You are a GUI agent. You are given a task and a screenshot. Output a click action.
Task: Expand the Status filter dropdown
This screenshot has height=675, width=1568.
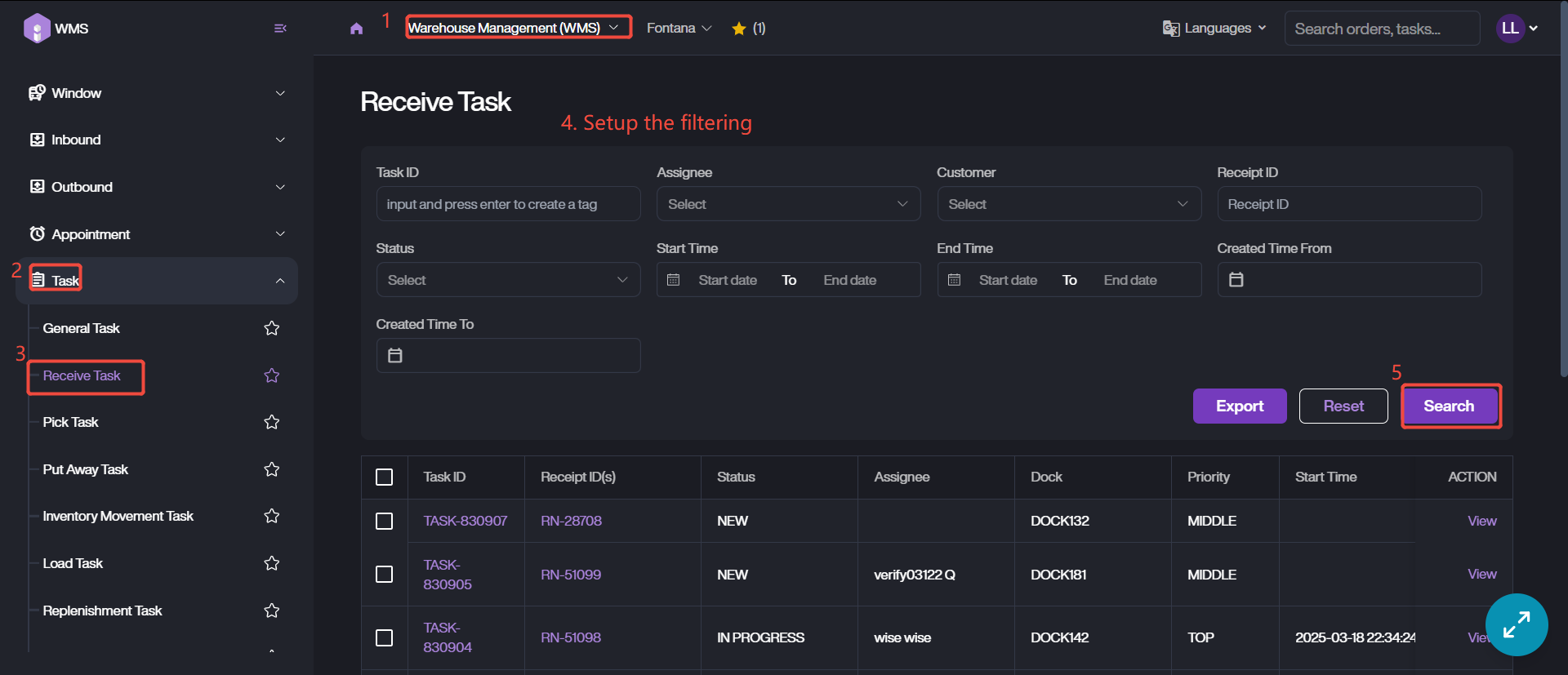pyautogui.click(x=507, y=280)
